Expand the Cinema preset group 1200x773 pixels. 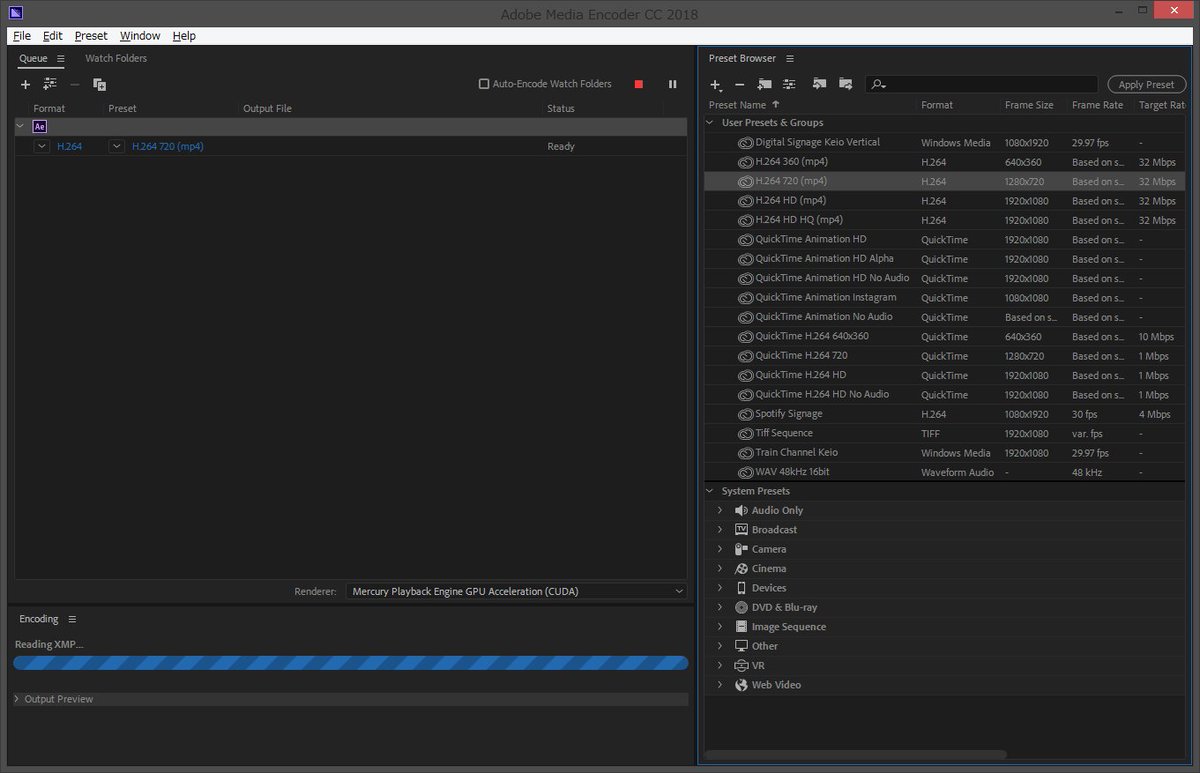[x=720, y=569]
